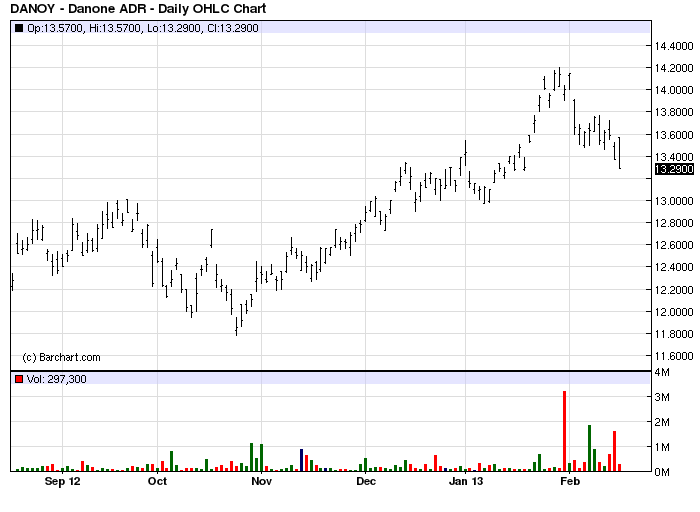
Task: Click the 0M volume axis label
Action: point(662,472)
